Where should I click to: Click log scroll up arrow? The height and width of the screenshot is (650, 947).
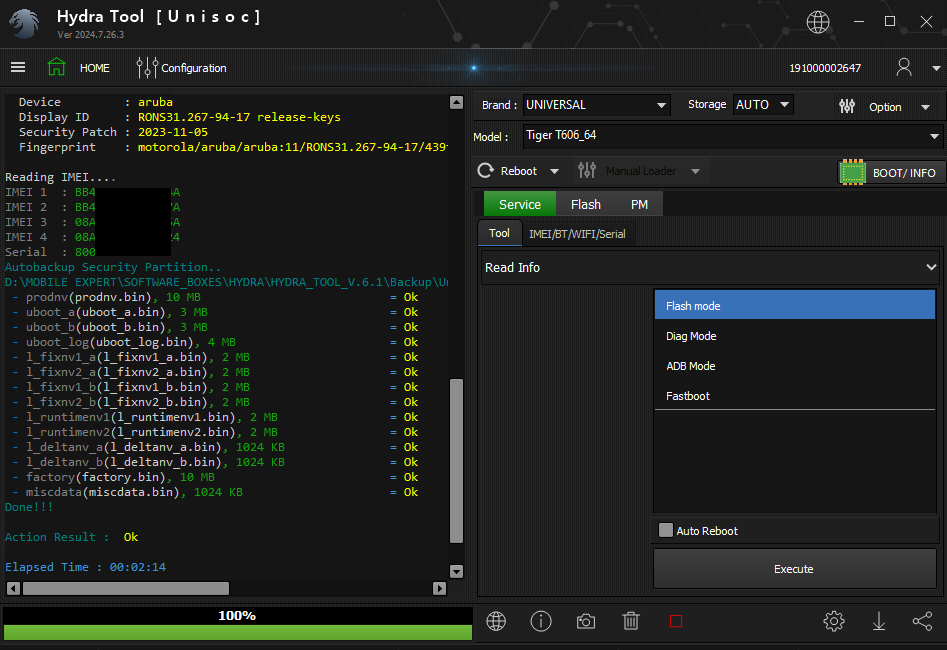(457, 102)
